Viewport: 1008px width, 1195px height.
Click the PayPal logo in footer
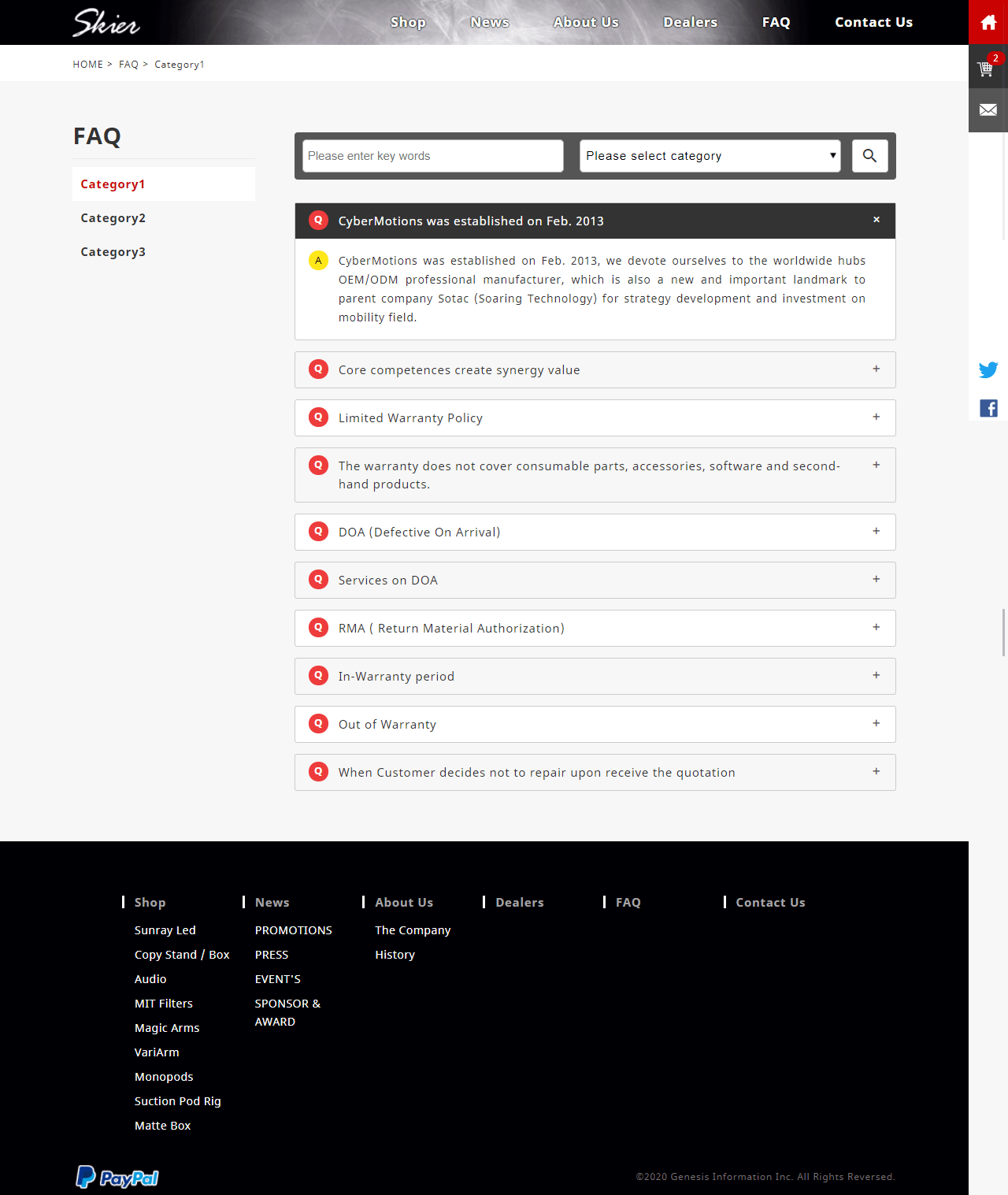point(117,1177)
